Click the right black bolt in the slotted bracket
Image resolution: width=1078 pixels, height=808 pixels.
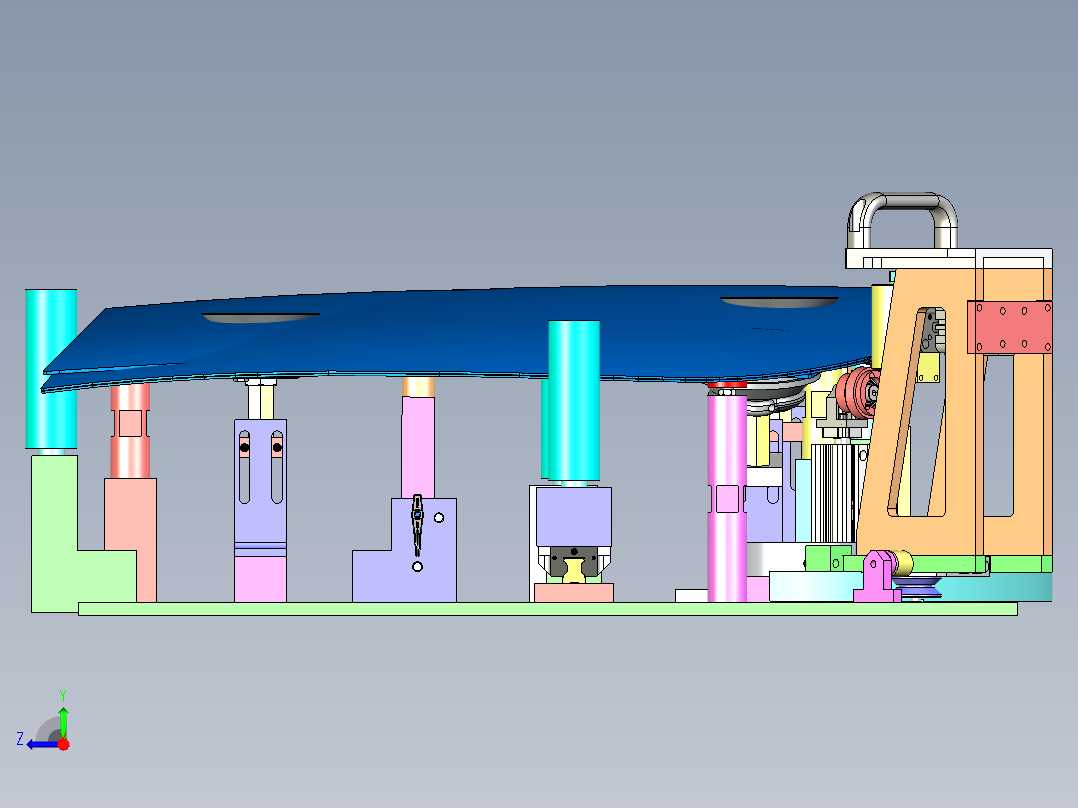(277, 448)
